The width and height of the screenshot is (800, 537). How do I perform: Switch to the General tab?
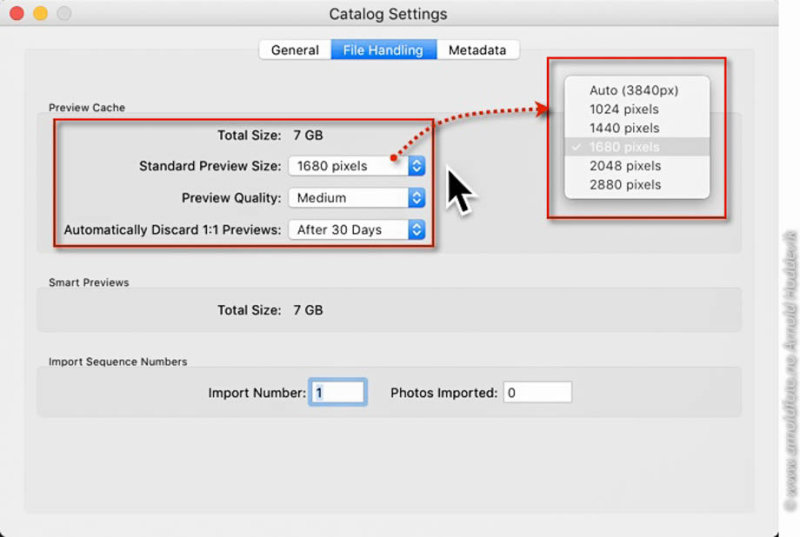(x=295, y=50)
